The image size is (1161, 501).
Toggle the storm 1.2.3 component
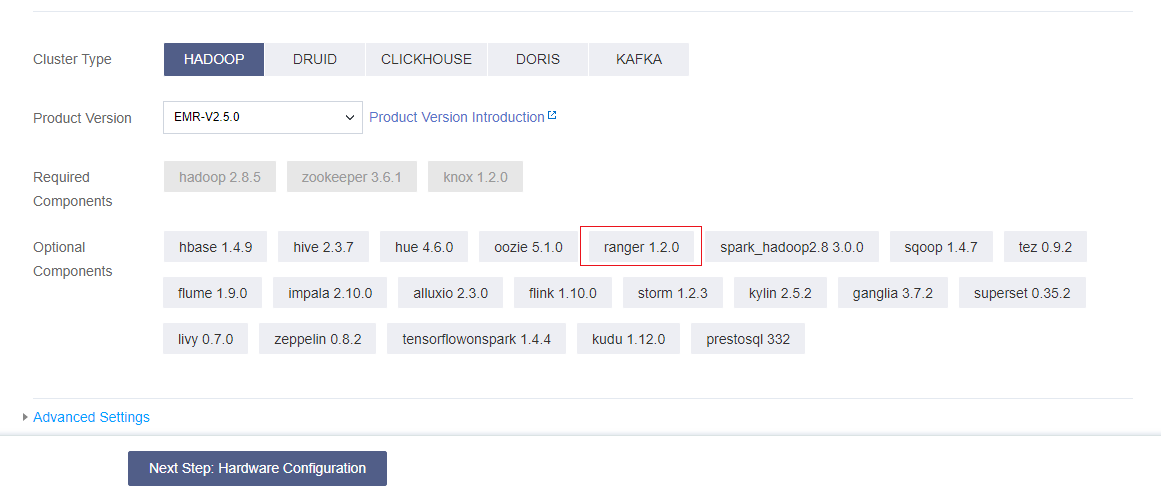point(672,293)
